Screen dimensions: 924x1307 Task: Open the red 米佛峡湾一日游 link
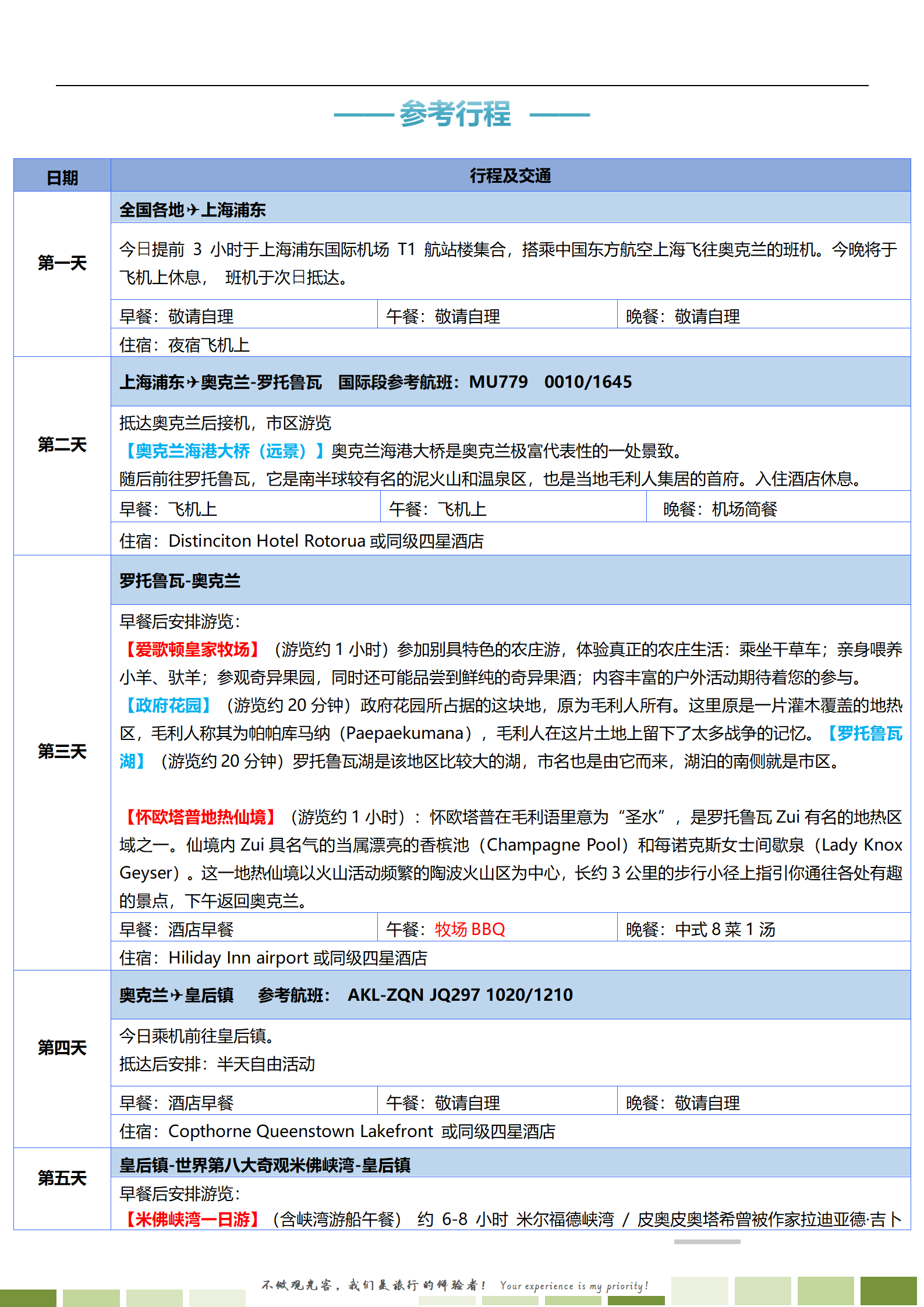click(x=192, y=1219)
